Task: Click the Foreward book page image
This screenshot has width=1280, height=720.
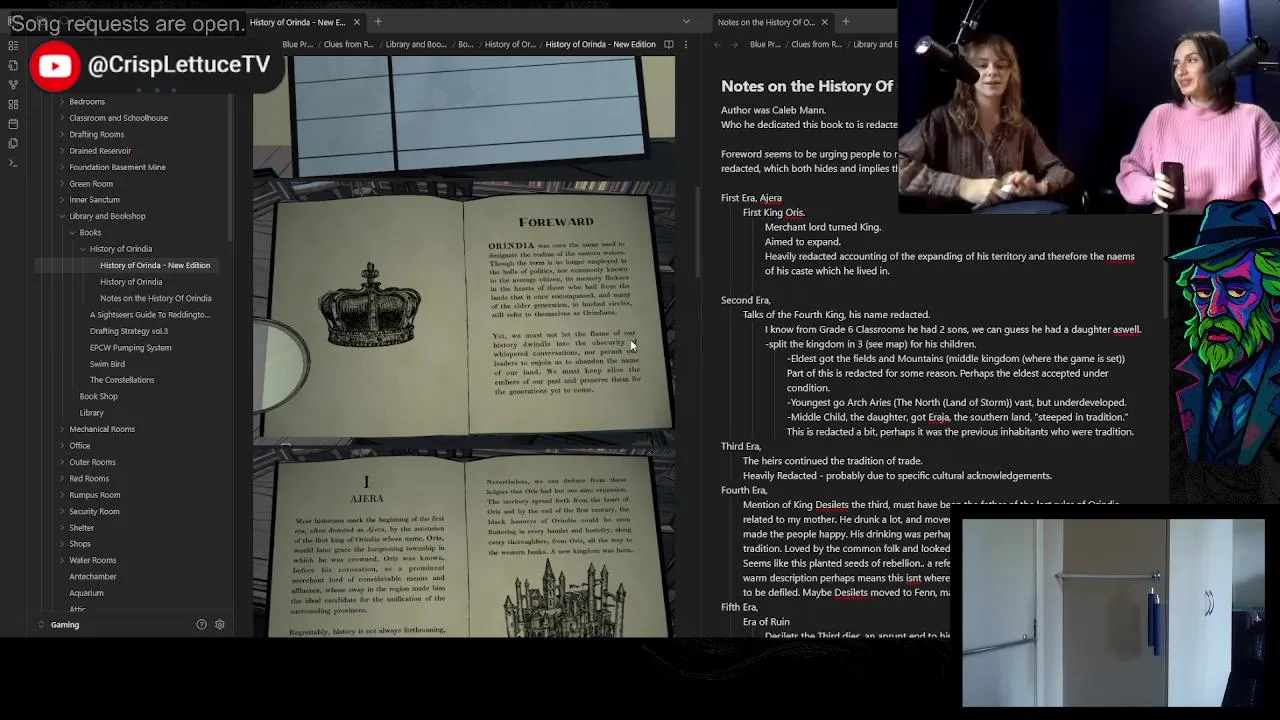Action: point(464,311)
